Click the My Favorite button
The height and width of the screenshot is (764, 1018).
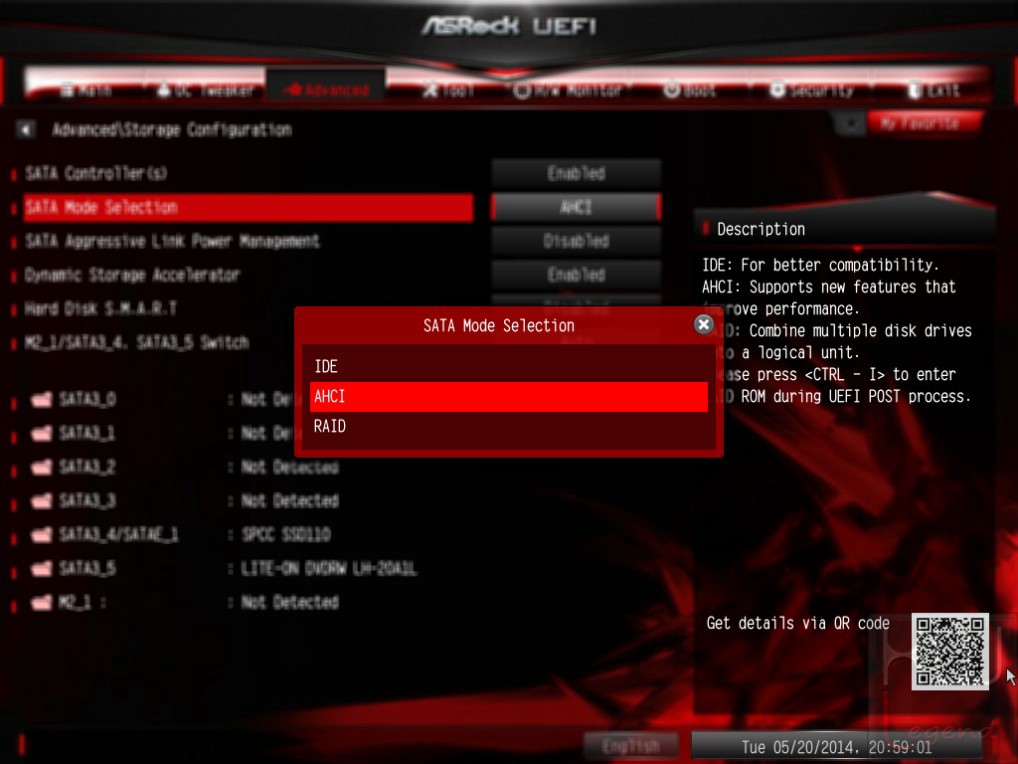pyautogui.click(x=919, y=123)
